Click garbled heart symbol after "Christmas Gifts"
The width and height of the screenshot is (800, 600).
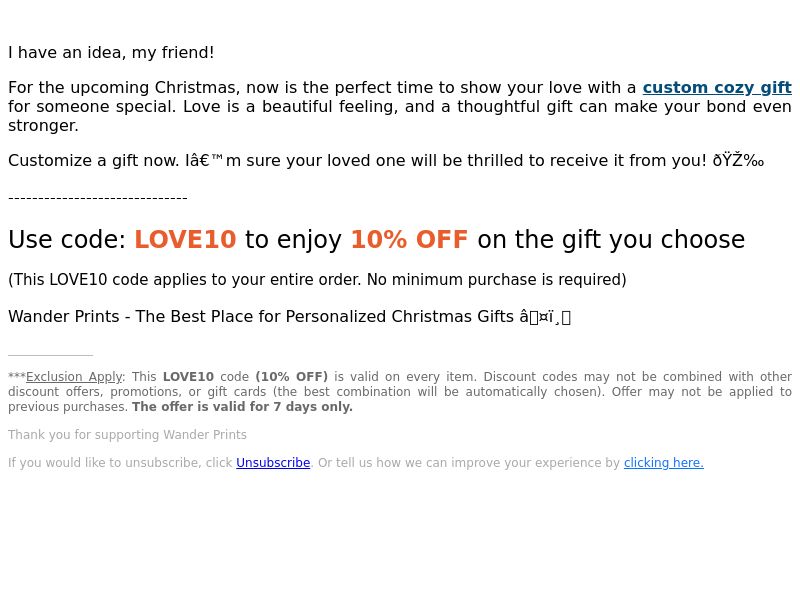pyautogui.click(x=545, y=317)
